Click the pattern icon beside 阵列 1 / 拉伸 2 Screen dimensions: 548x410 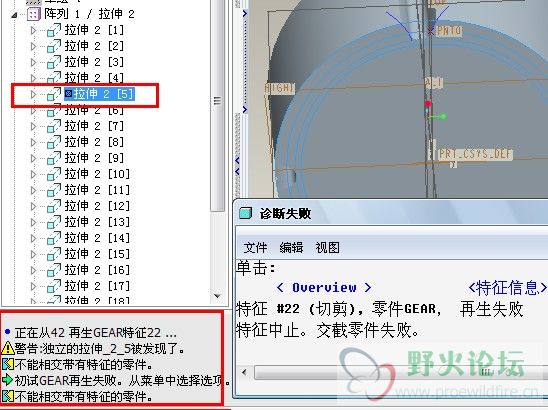[34, 14]
